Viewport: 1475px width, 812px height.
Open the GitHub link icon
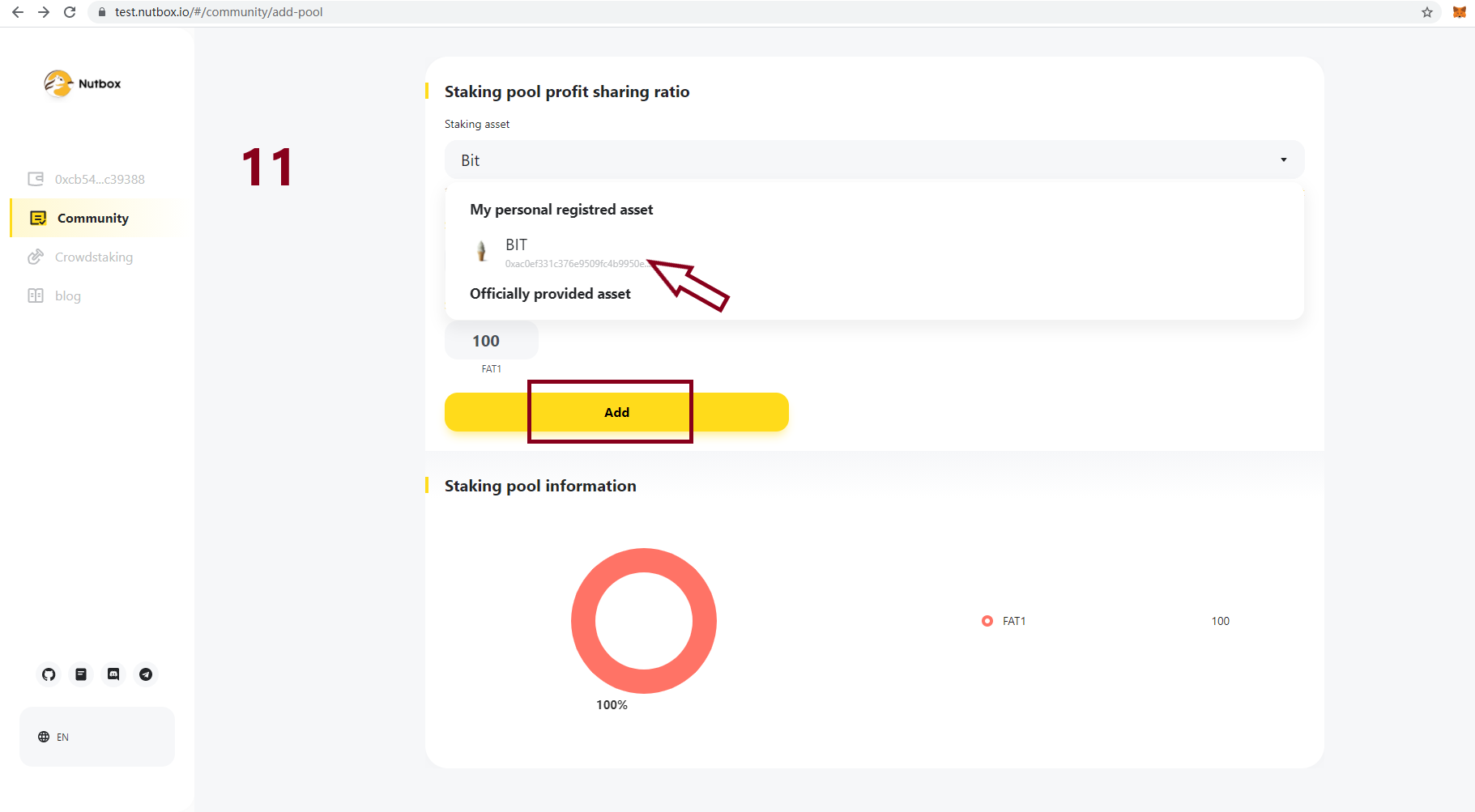[49, 674]
